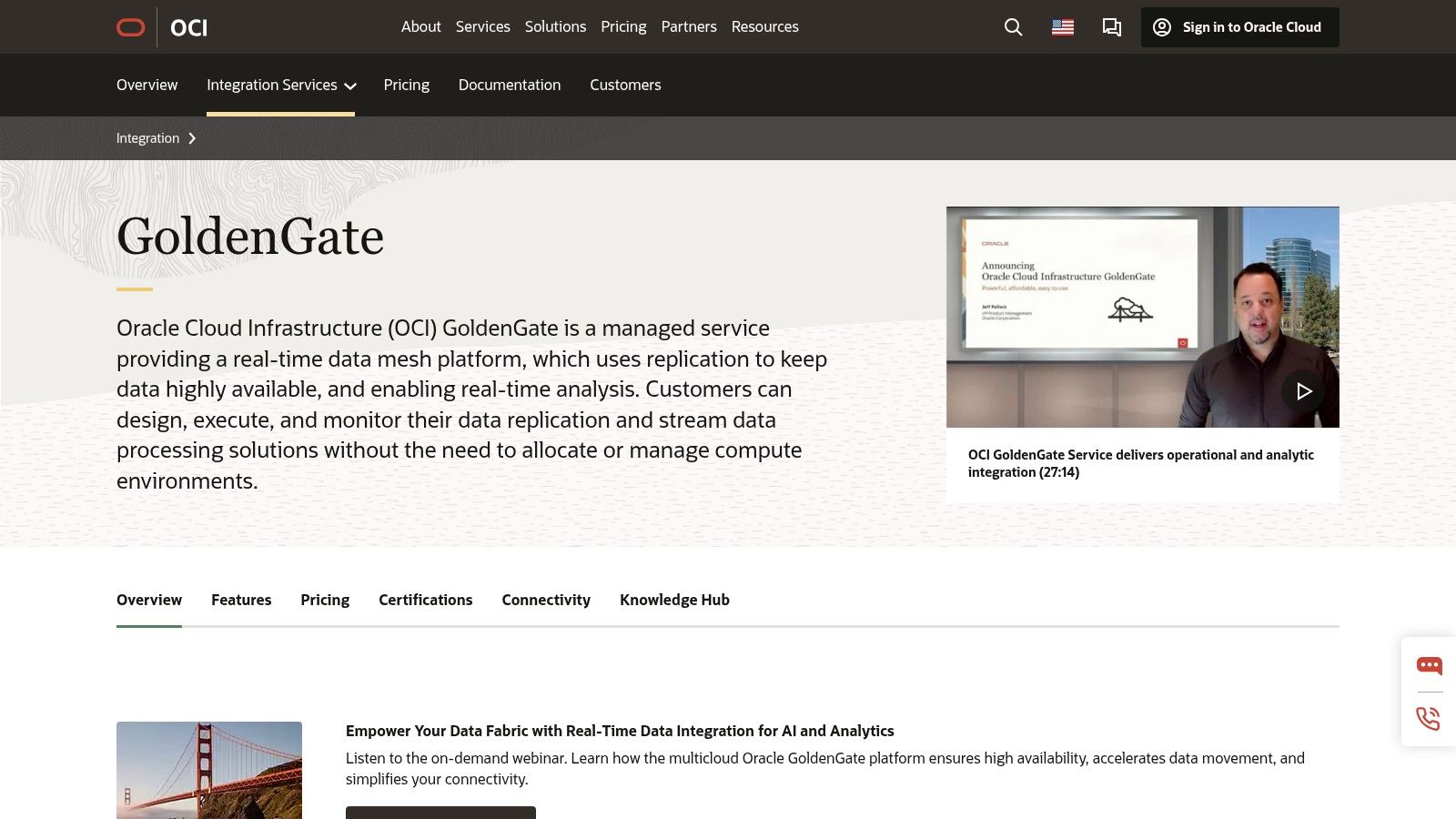
Task: Click the GoldenGate page heading
Action: [x=250, y=237]
